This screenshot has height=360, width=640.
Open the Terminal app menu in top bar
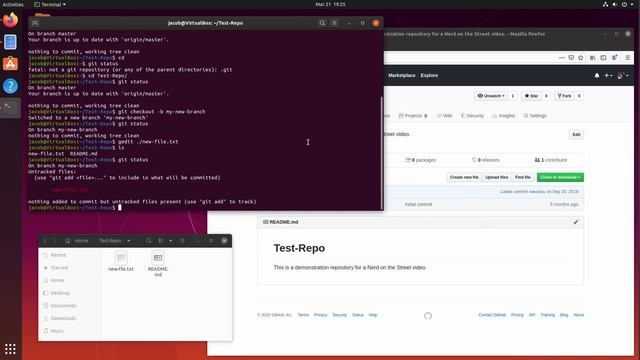pyautogui.click(x=50, y=4)
